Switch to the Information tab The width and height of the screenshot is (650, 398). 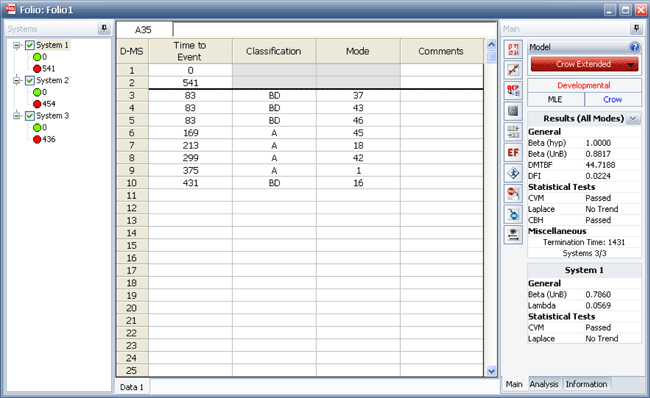click(x=586, y=384)
